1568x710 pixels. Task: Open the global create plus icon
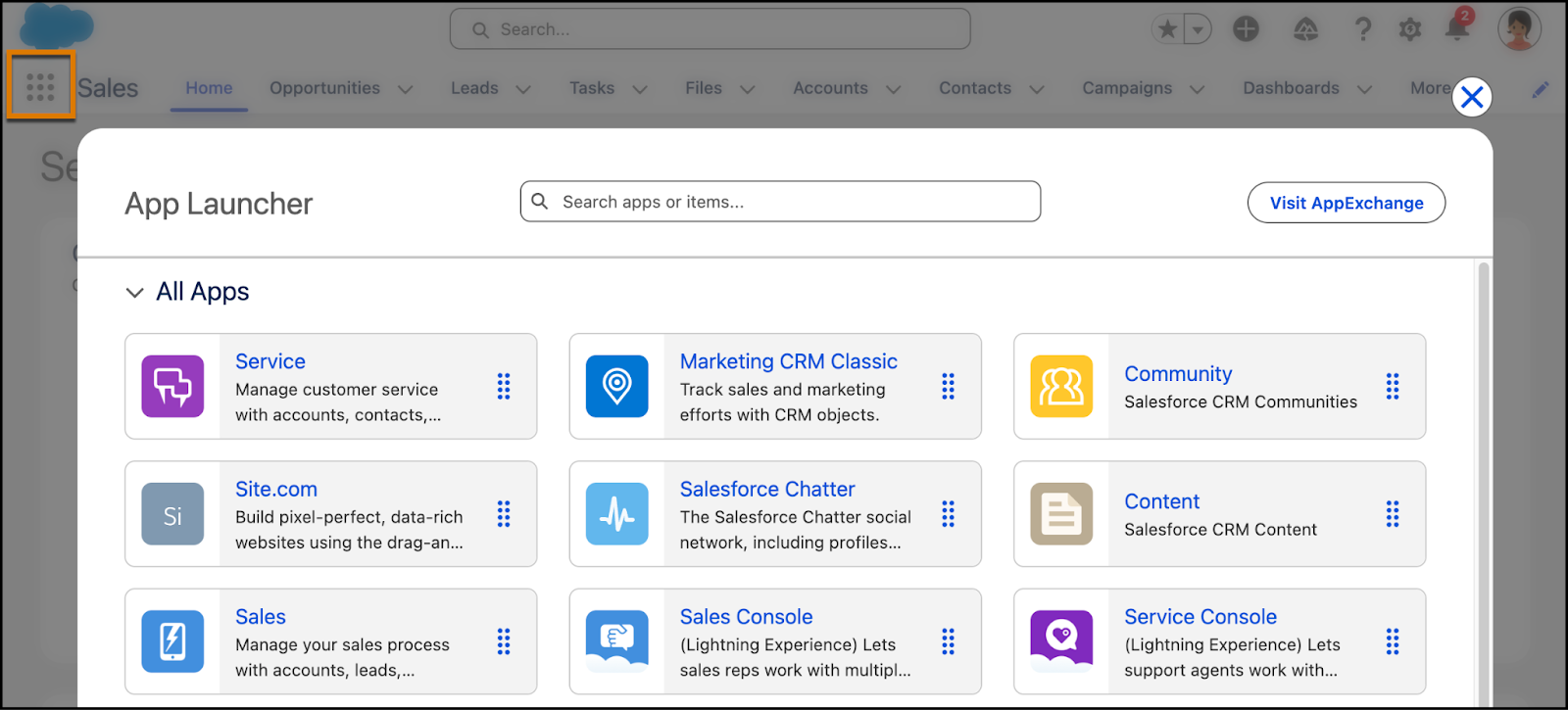coord(1246,29)
